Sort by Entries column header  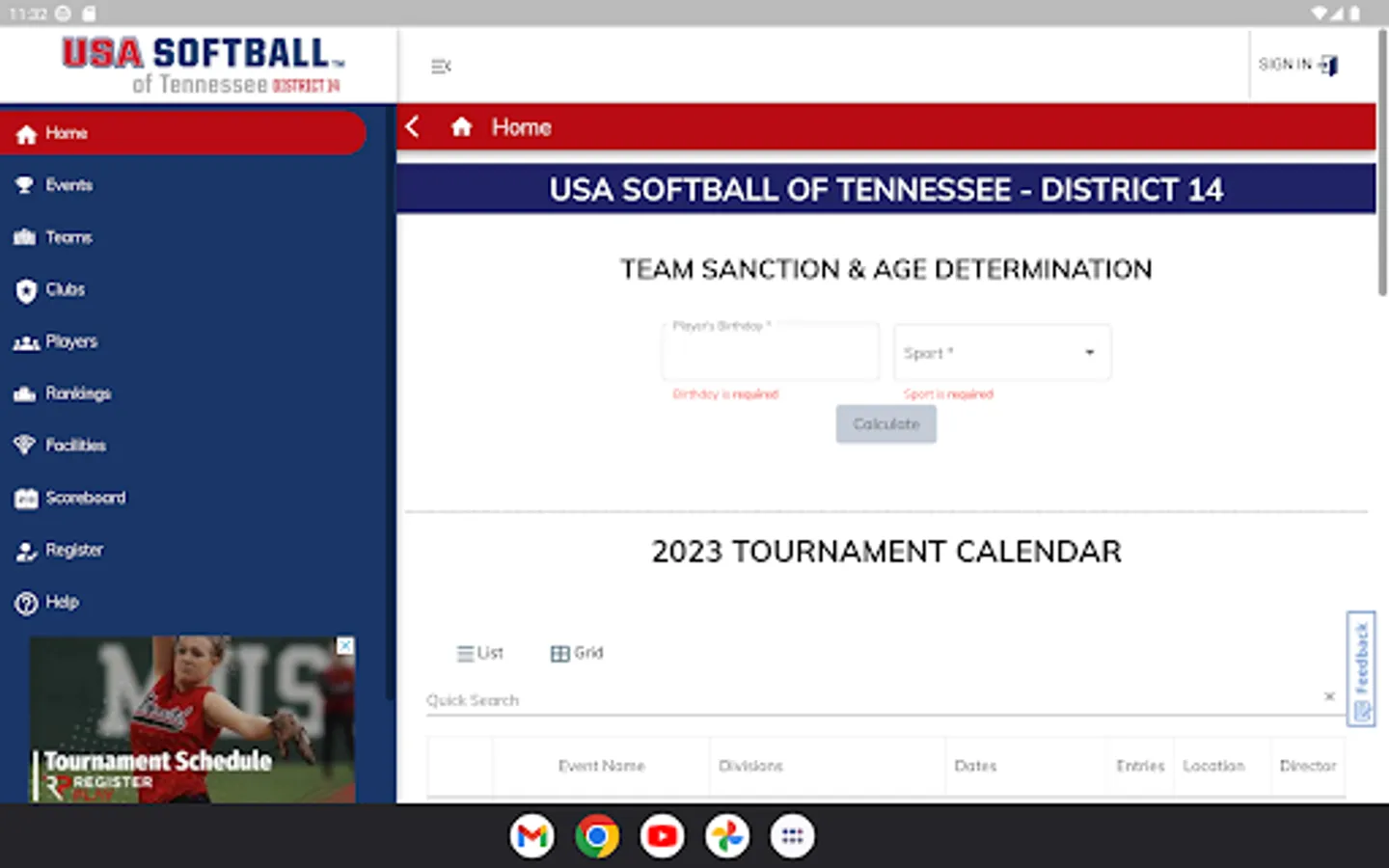1140,766
